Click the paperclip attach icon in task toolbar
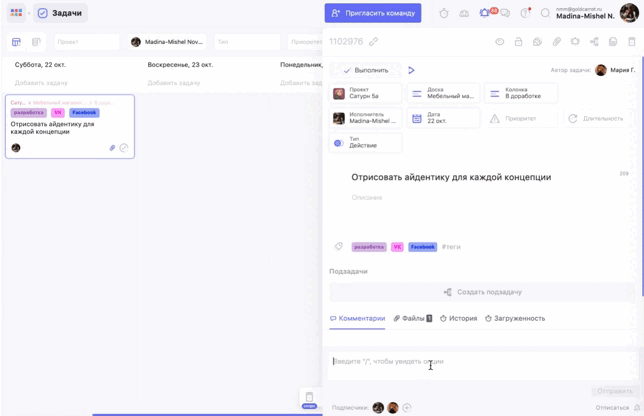The image size is (644, 416). pyautogui.click(x=556, y=42)
